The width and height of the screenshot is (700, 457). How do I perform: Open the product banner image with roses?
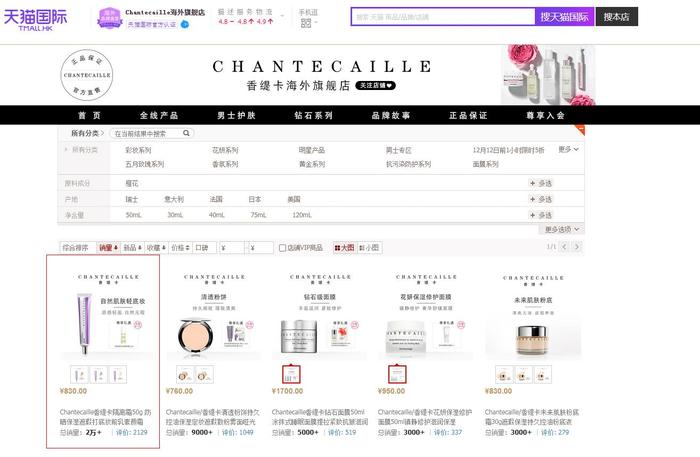click(548, 75)
